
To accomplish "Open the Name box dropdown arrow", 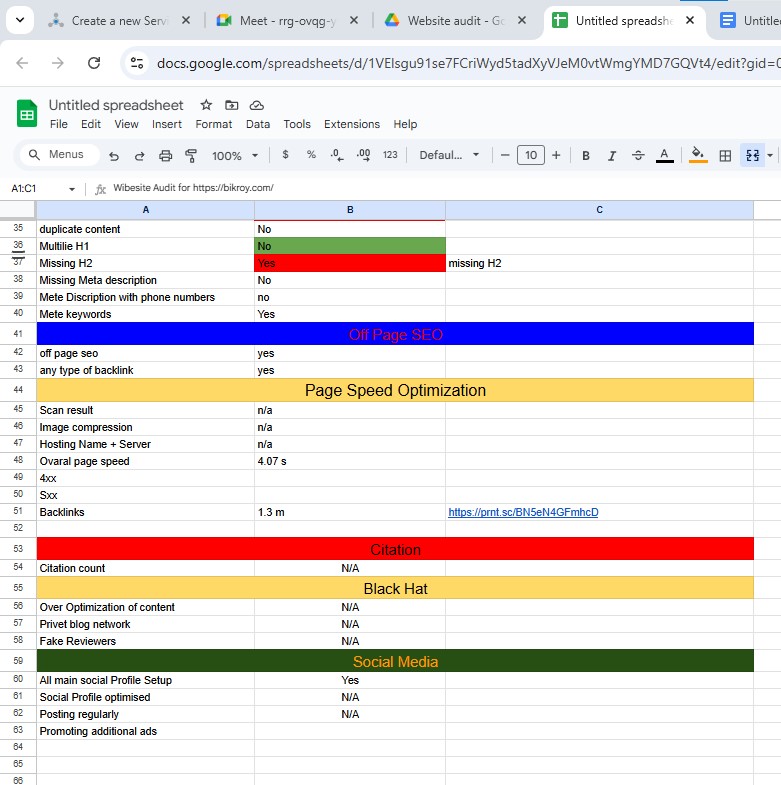I will [72, 189].
